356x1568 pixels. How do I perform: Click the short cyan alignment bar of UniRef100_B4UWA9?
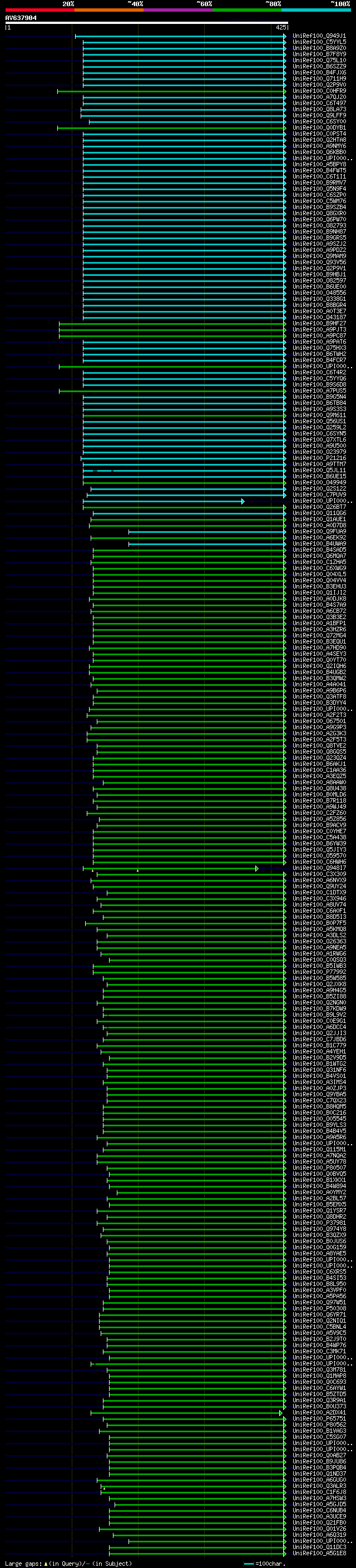tap(207, 543)
